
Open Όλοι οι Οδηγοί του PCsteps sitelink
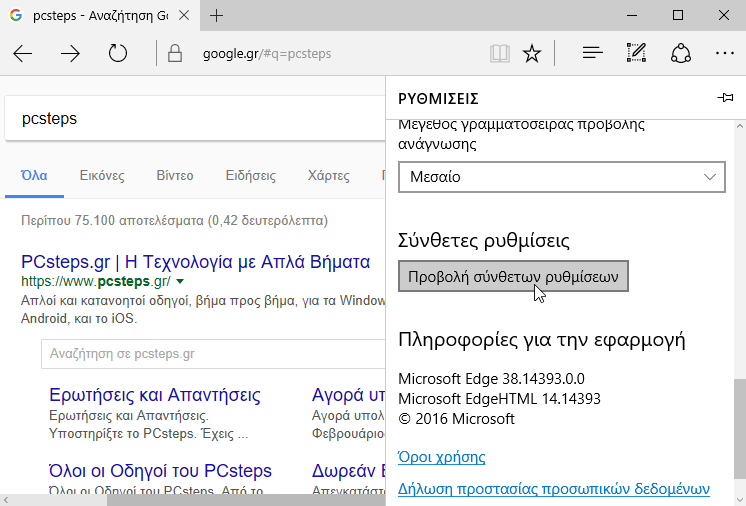(x=160, y=471)
